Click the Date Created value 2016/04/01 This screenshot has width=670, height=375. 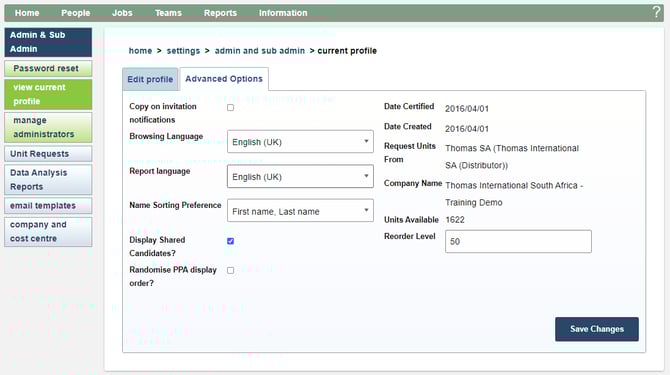click(467, 129)
